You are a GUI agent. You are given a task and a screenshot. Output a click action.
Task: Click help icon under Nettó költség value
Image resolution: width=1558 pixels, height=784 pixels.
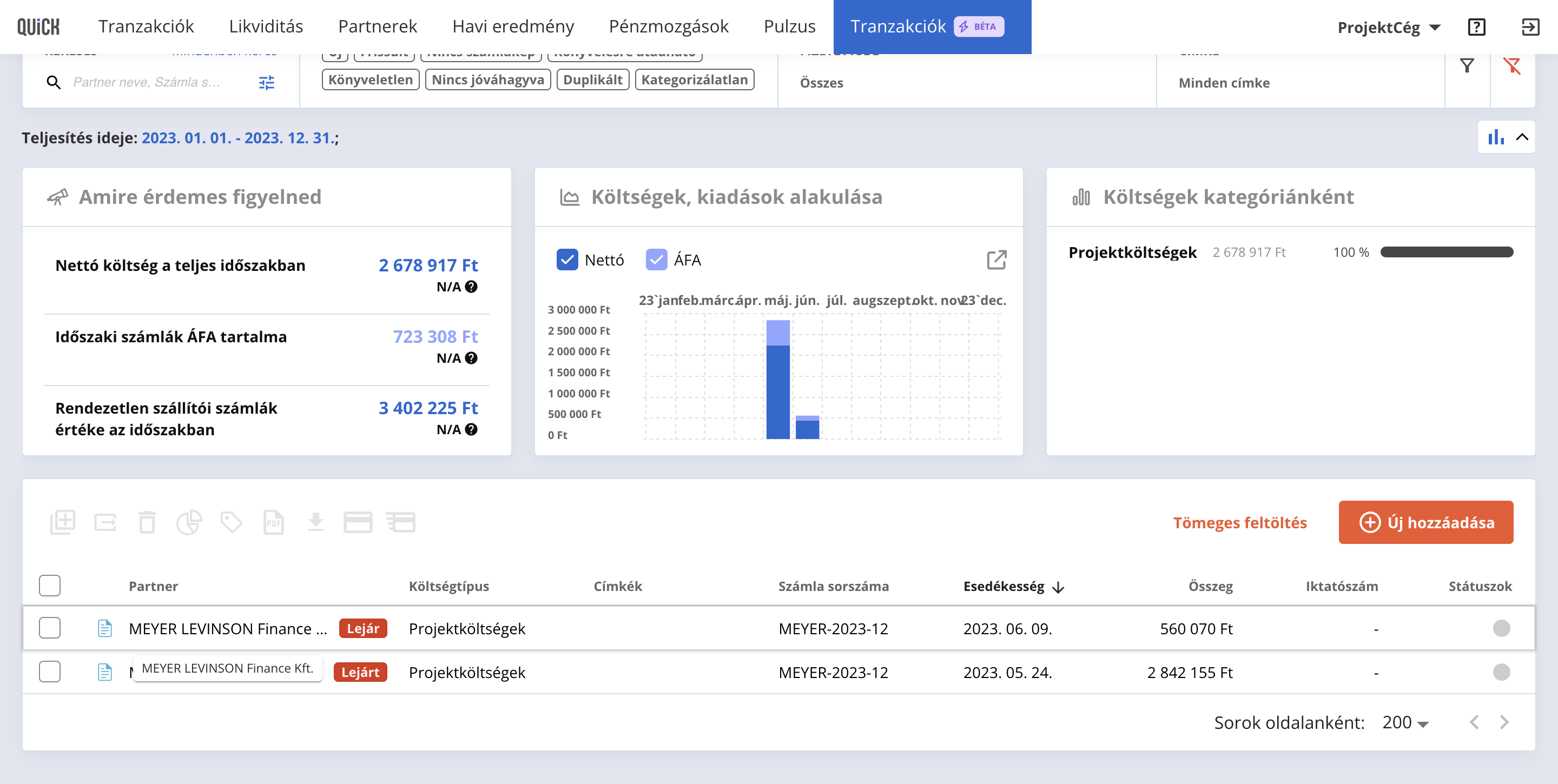pyautogui.click(x=471, y=287)
